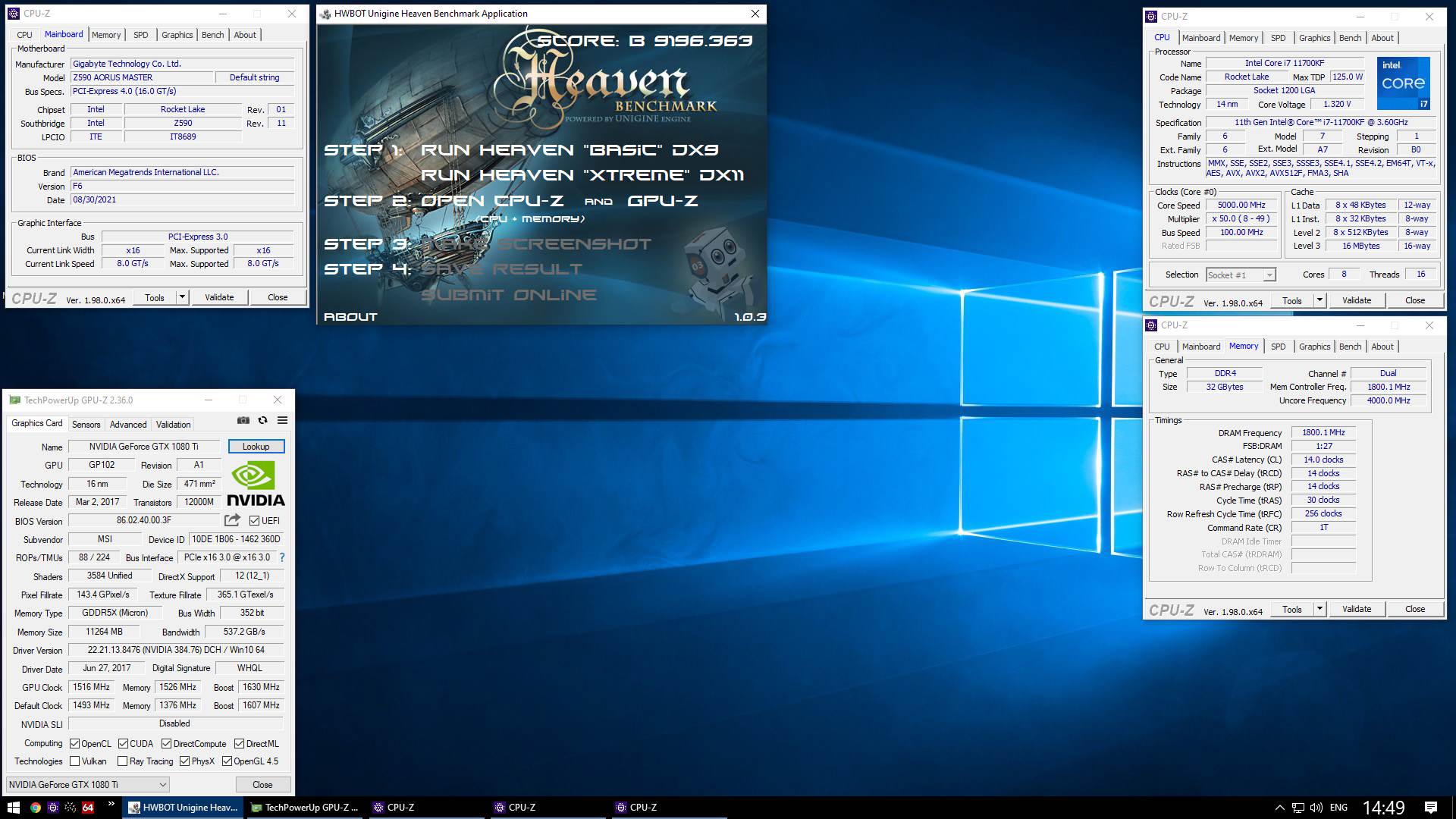Click the ENG language indicator
1456x819 pixels.
[1338, 808]
